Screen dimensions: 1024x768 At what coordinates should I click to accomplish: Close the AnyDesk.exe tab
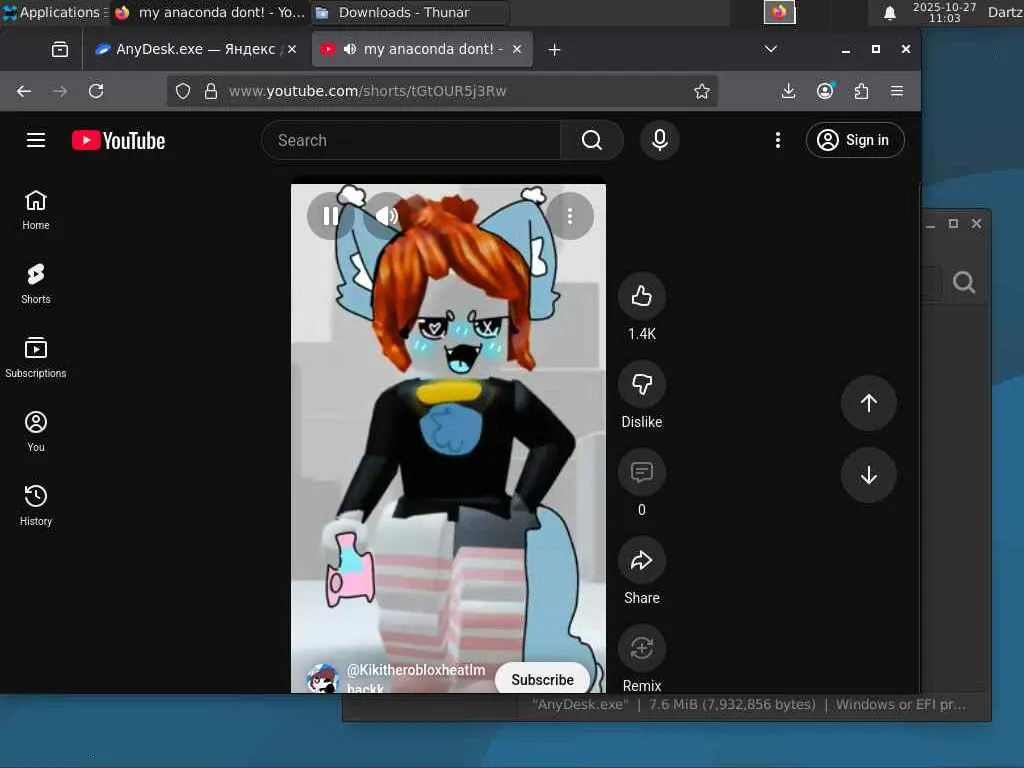(x=292, y=49)
